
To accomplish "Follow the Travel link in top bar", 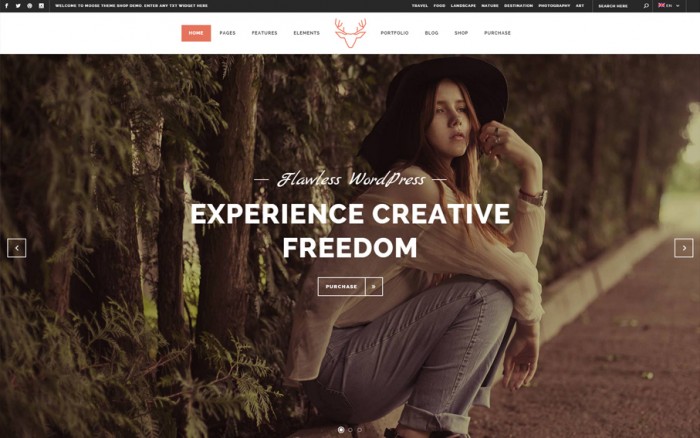I will tap(420, 6).
